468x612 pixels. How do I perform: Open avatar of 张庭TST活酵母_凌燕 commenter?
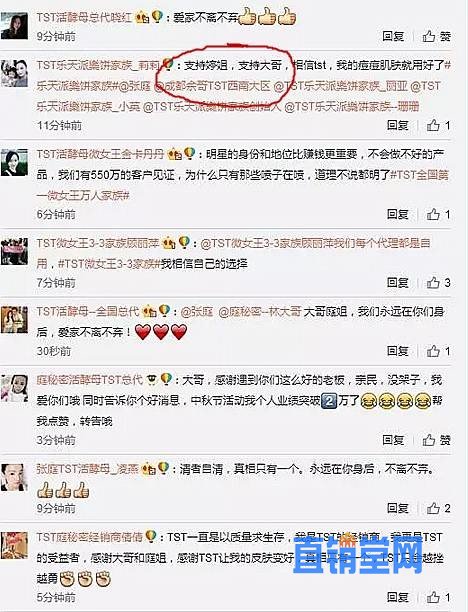[14, 477]
